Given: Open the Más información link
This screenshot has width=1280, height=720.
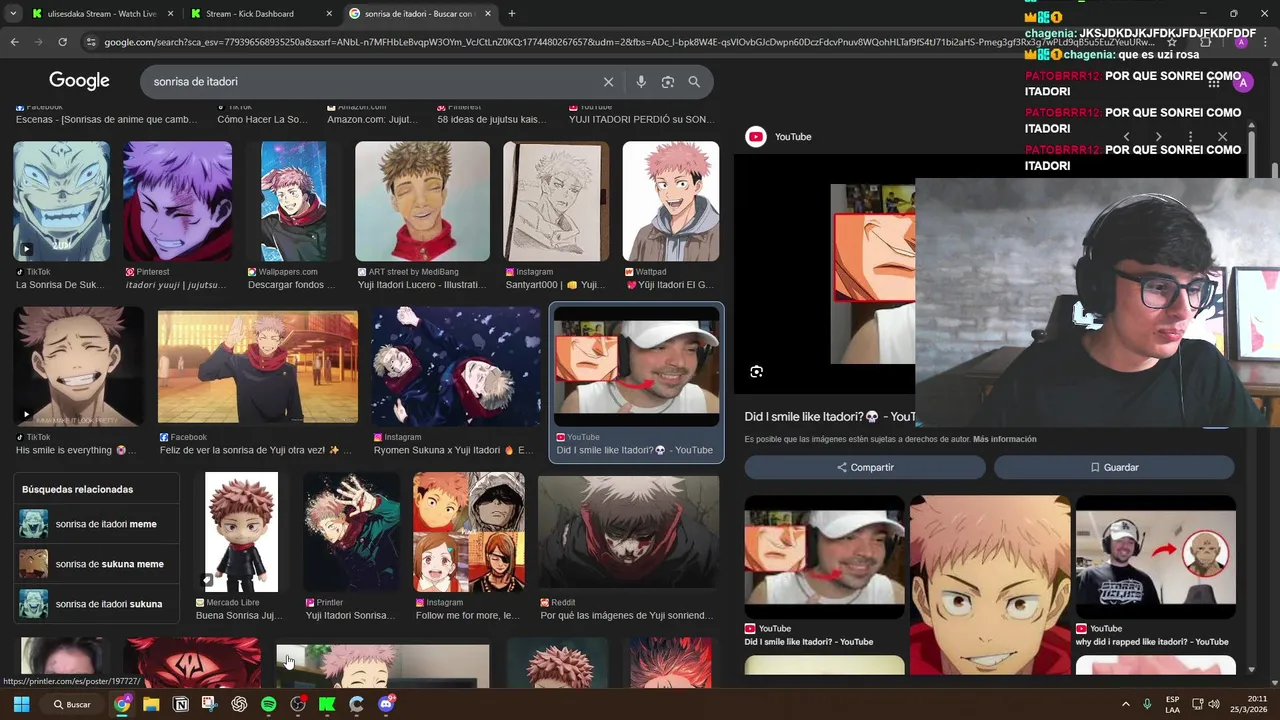Looking at the screenshot, I should click(x=1005, y=439).
